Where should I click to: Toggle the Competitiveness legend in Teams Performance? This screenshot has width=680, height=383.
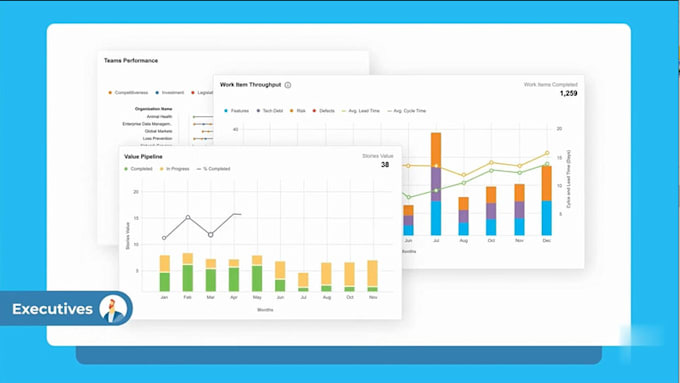click(x=128, y=92)
